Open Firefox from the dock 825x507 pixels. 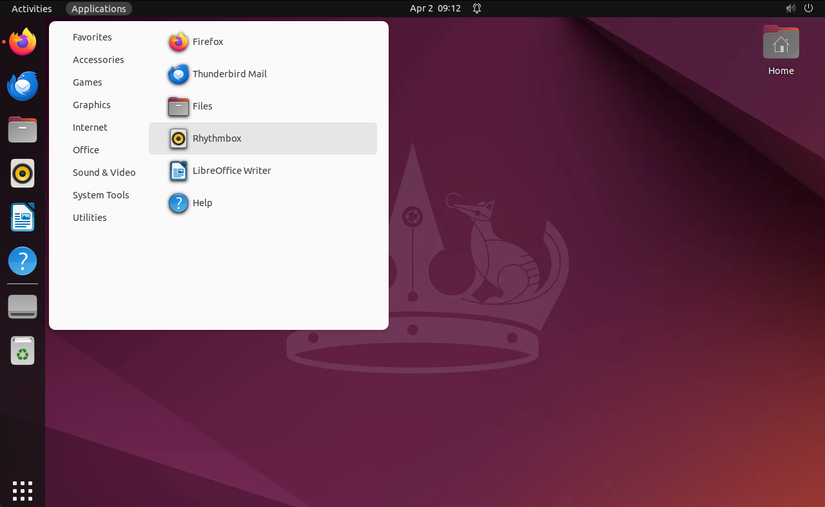(x=23, y=42)
